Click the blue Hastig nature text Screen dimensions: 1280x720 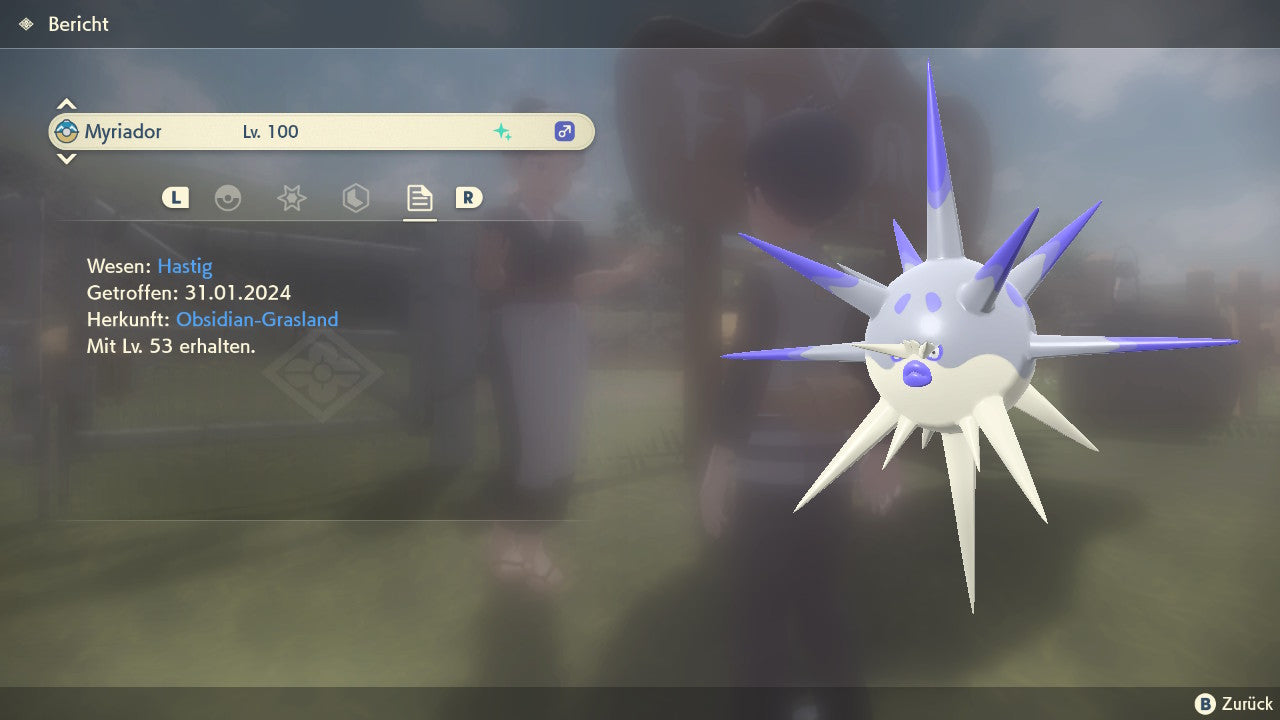[185, 266]
